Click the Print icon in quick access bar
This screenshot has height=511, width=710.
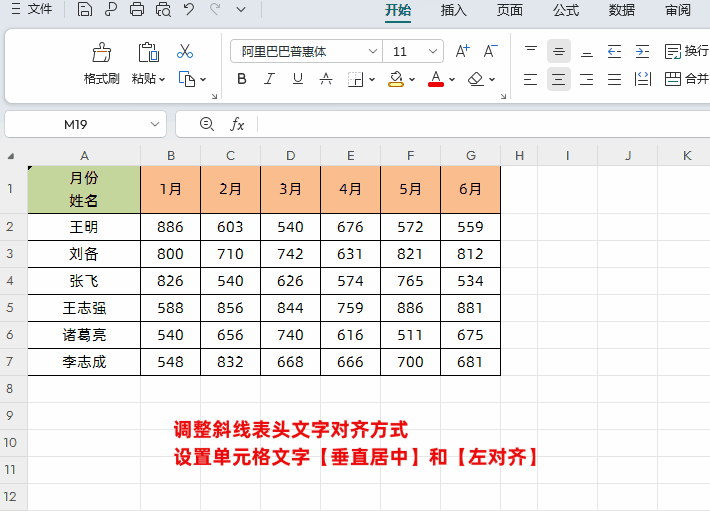pos(136,10)
